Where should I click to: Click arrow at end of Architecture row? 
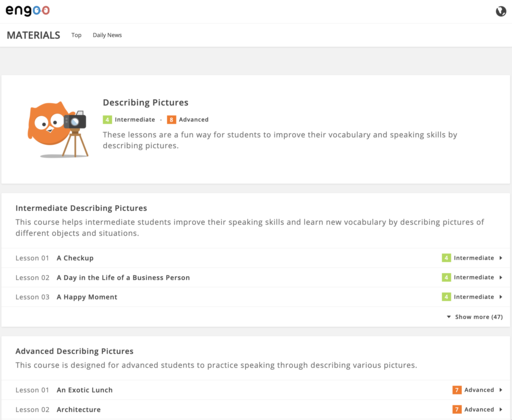coord(501,409)
